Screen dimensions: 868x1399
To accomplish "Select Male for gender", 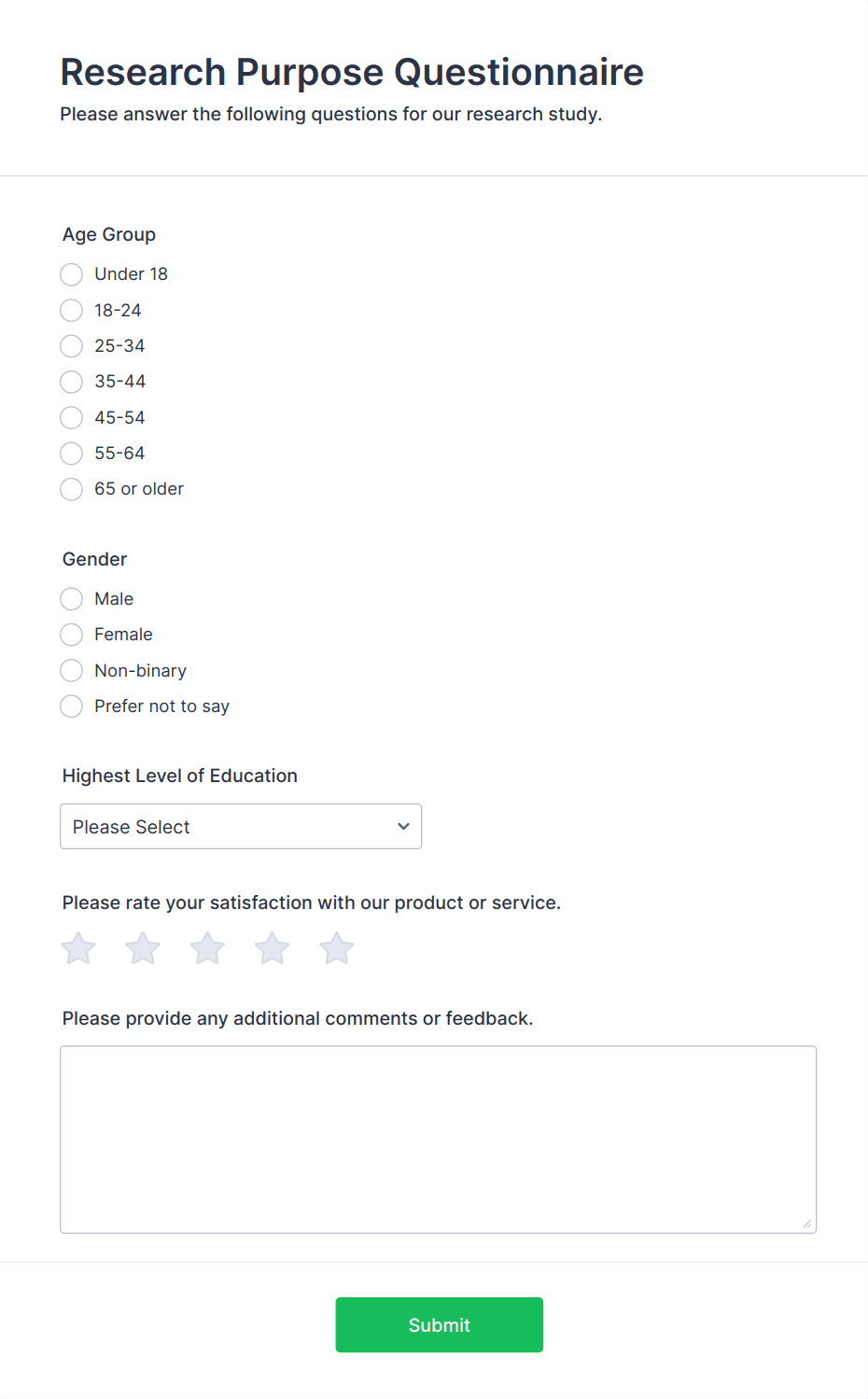I will click(71, 598).
